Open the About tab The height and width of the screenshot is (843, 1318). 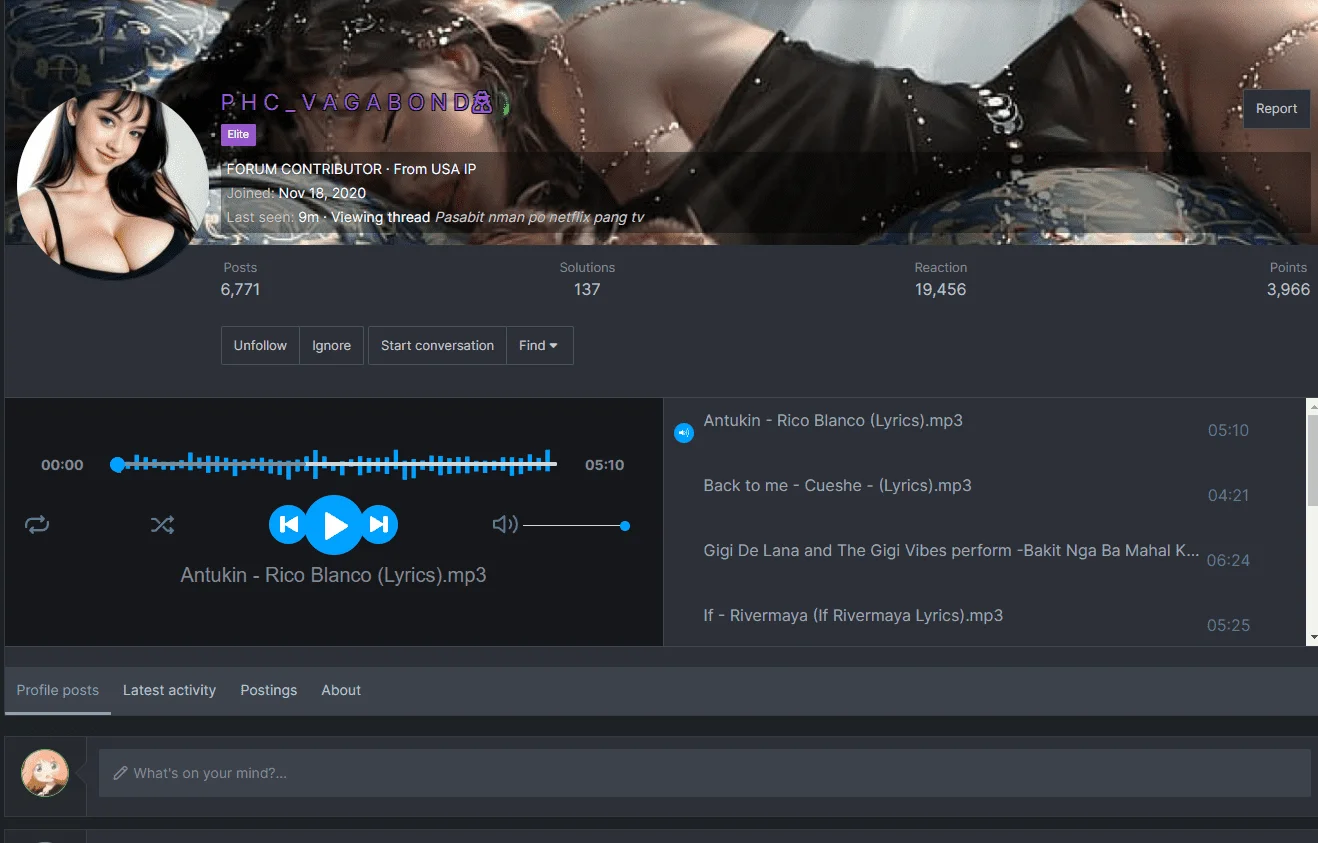click(341, 690)
